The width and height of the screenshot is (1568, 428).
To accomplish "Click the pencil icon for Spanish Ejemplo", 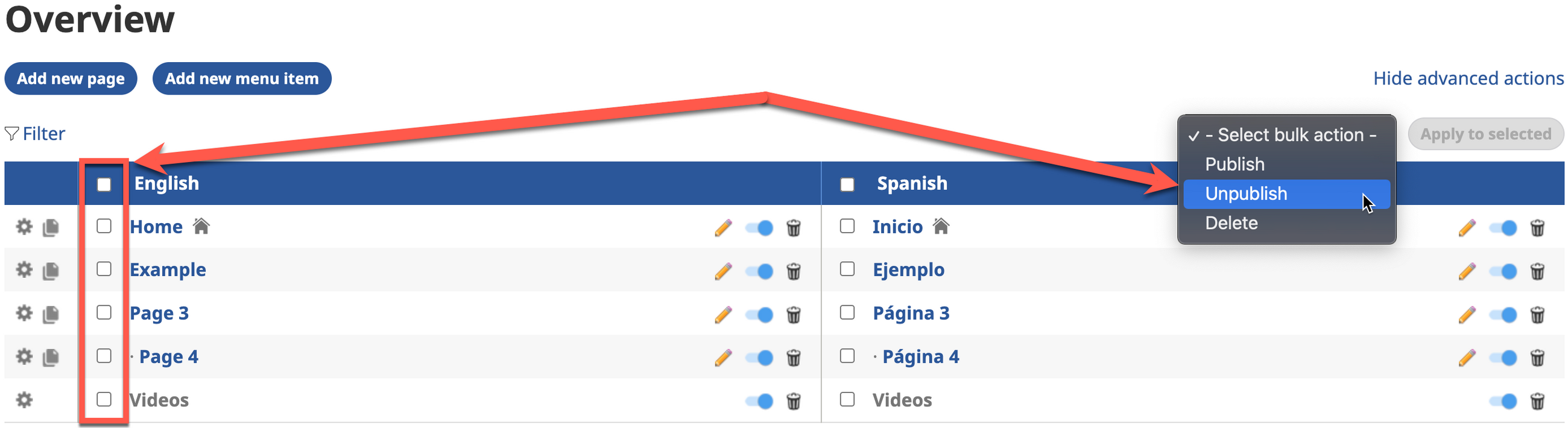I will tap(1467, 271).
